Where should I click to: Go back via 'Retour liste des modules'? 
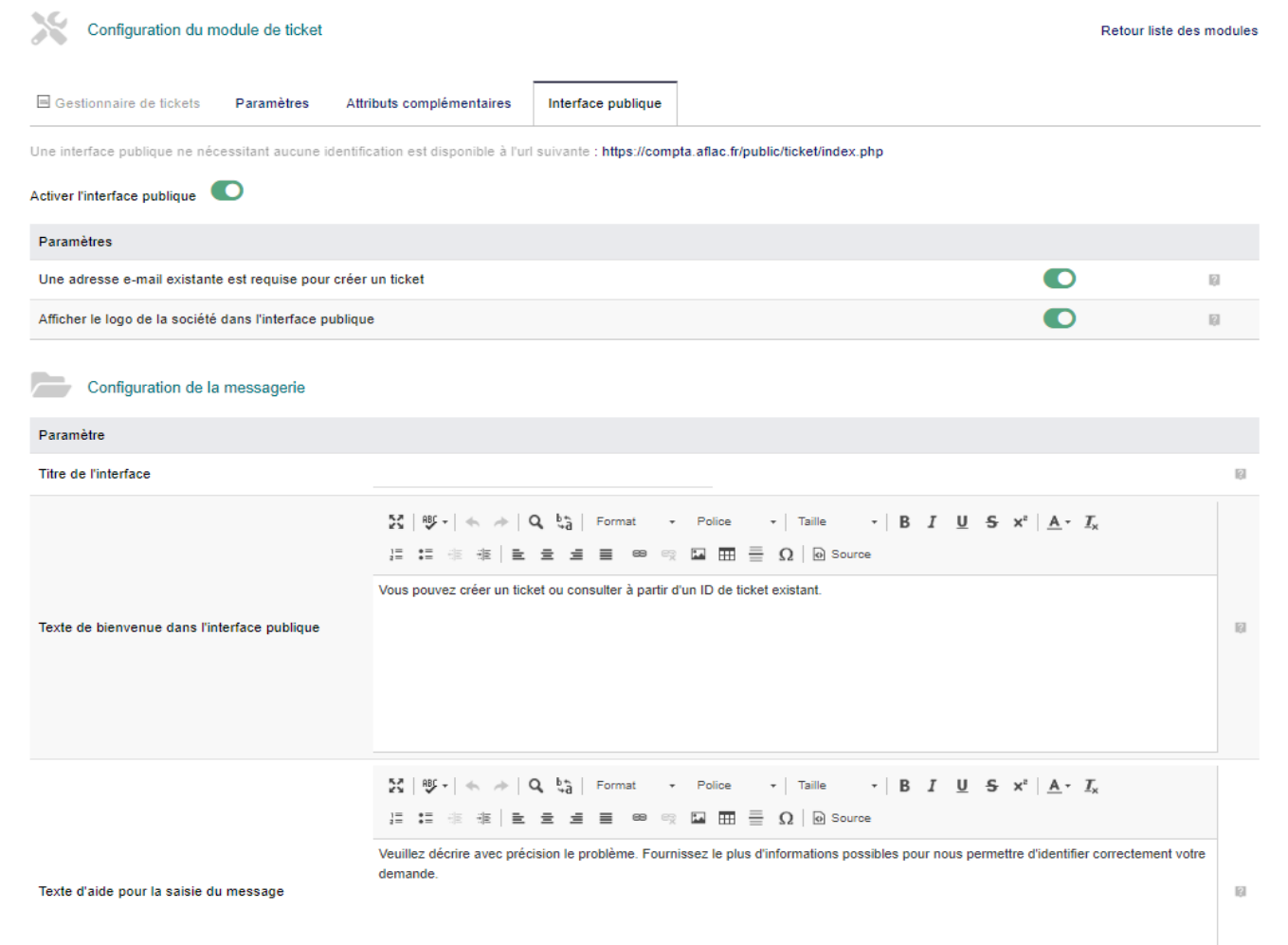click(x=1179, y=30)
